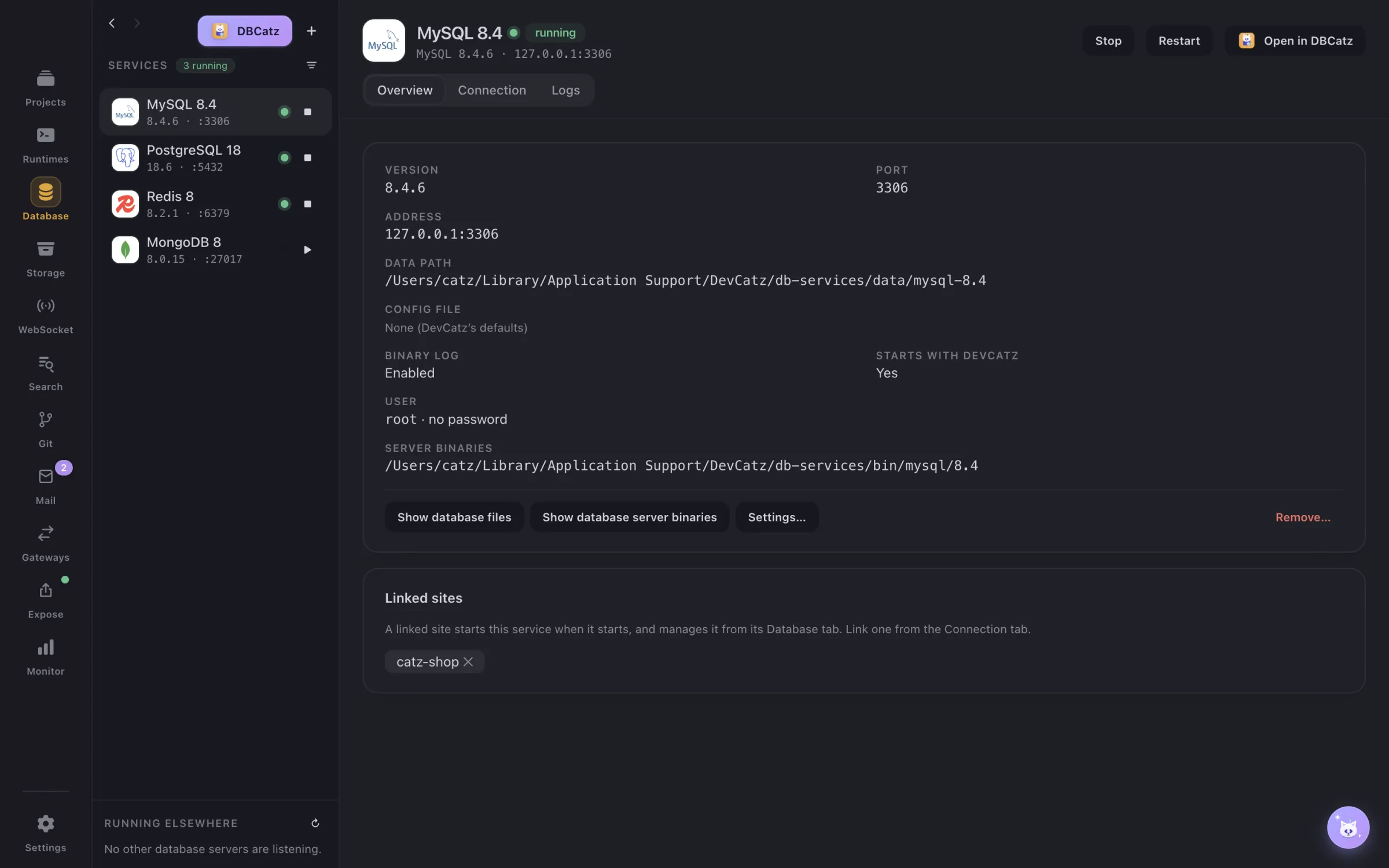Stop Redis 8 from the service list

click(x=308, y=204)
